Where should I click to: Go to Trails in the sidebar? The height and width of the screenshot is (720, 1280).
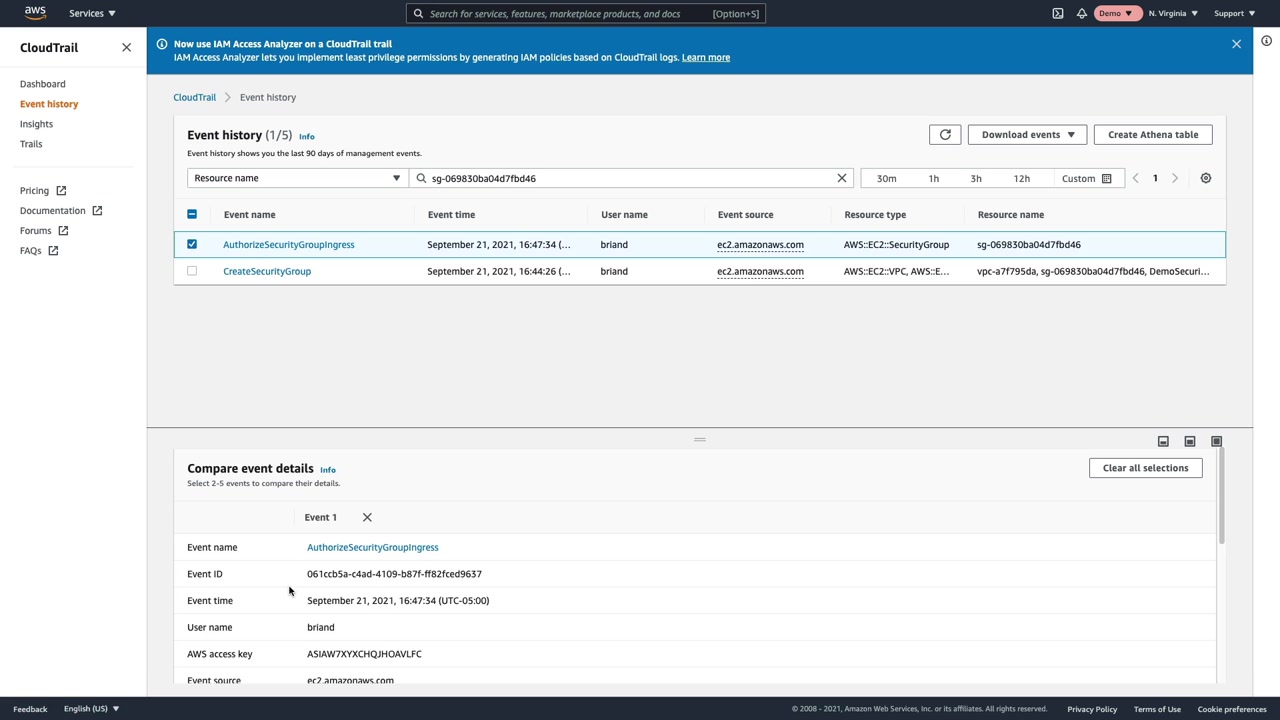click(x=31, y=144)
